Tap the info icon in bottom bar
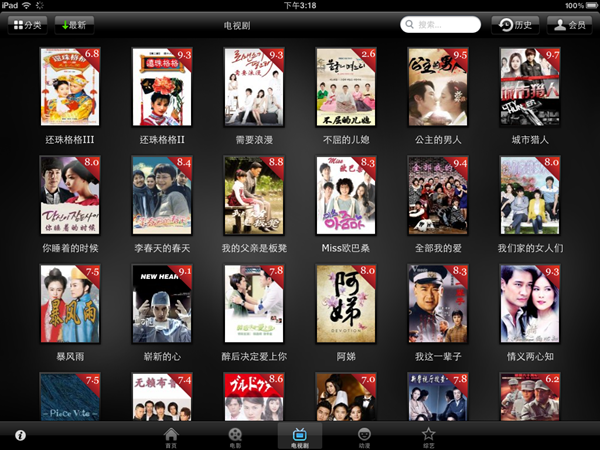This screenshot has height=450, width=600. pyautogui.click(x=20, y=435)
